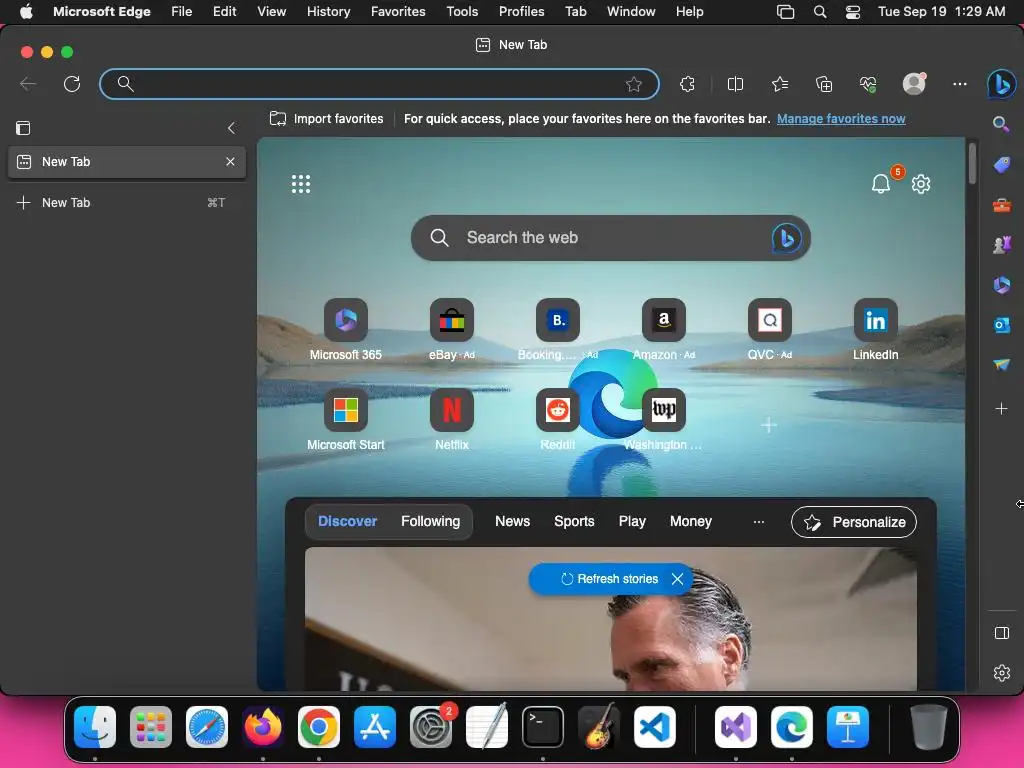Open the Profiles menu in menu bar
Viewport: 1024px width, 768px height.
click(521, 12)
